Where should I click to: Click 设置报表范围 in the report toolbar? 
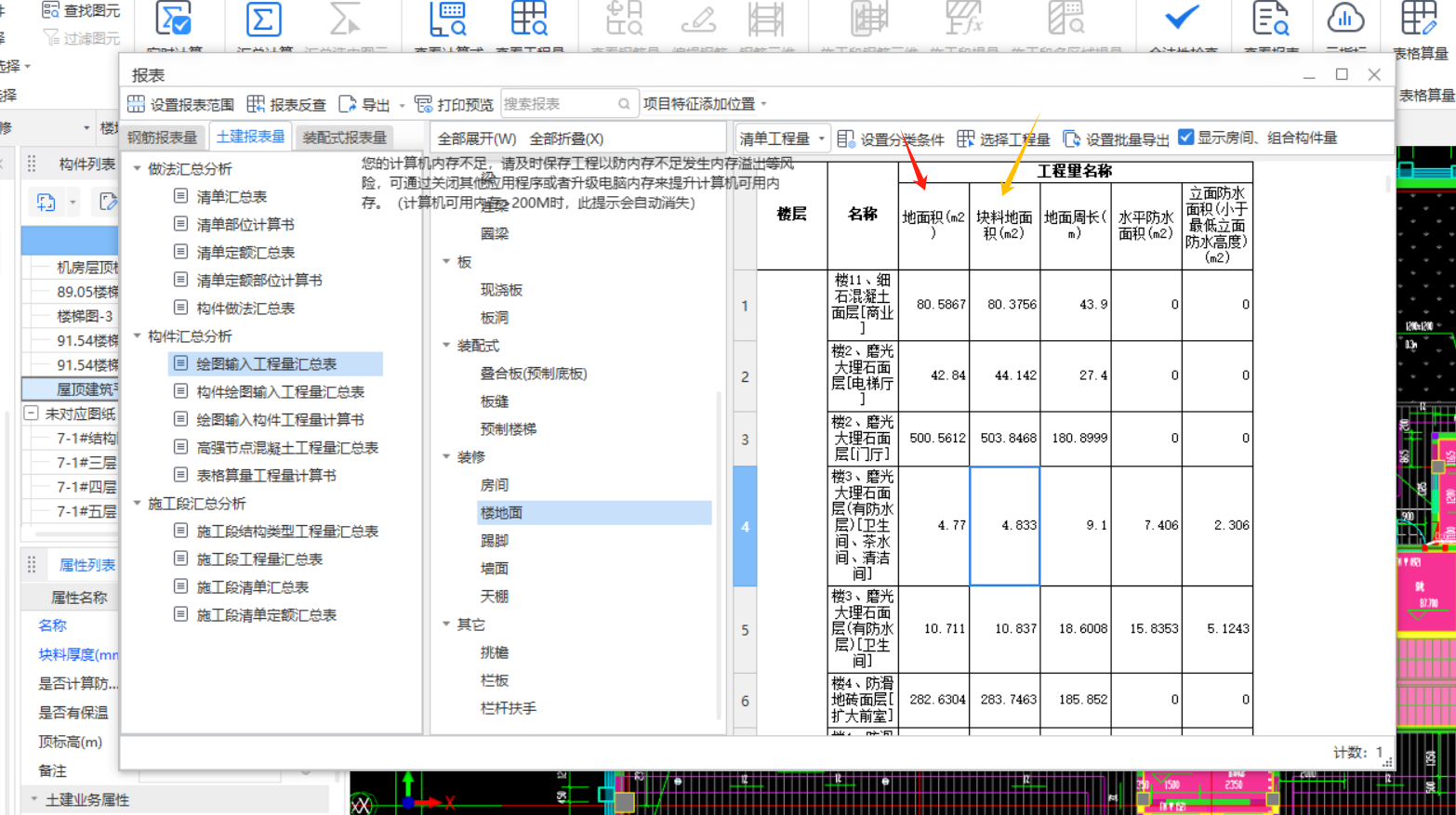point(181,104)
